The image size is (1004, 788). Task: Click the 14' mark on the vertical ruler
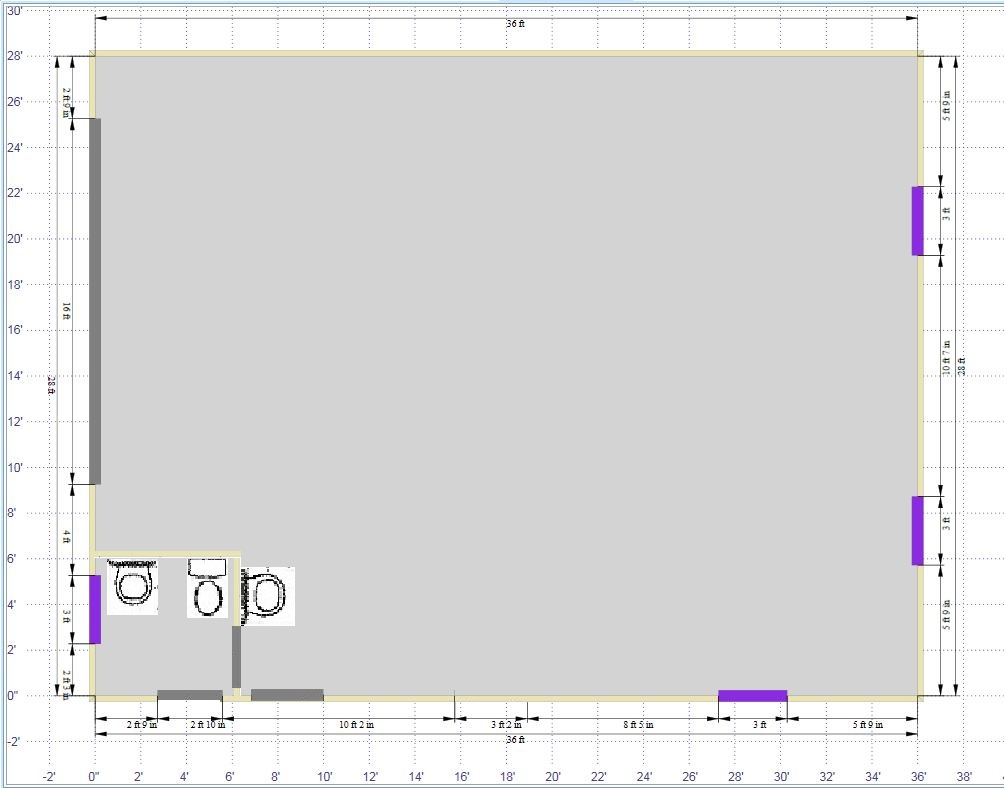pos(14,376)
